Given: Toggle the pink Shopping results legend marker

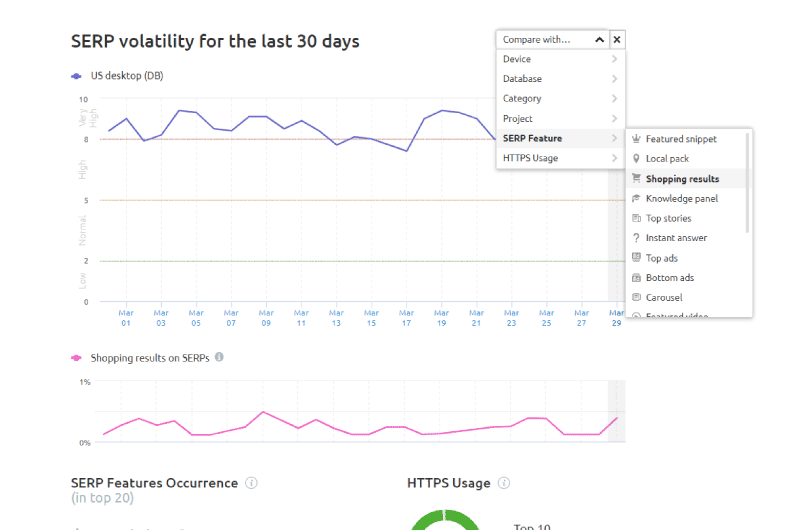Looking at the screenshot, I should [x=77, y=358].
